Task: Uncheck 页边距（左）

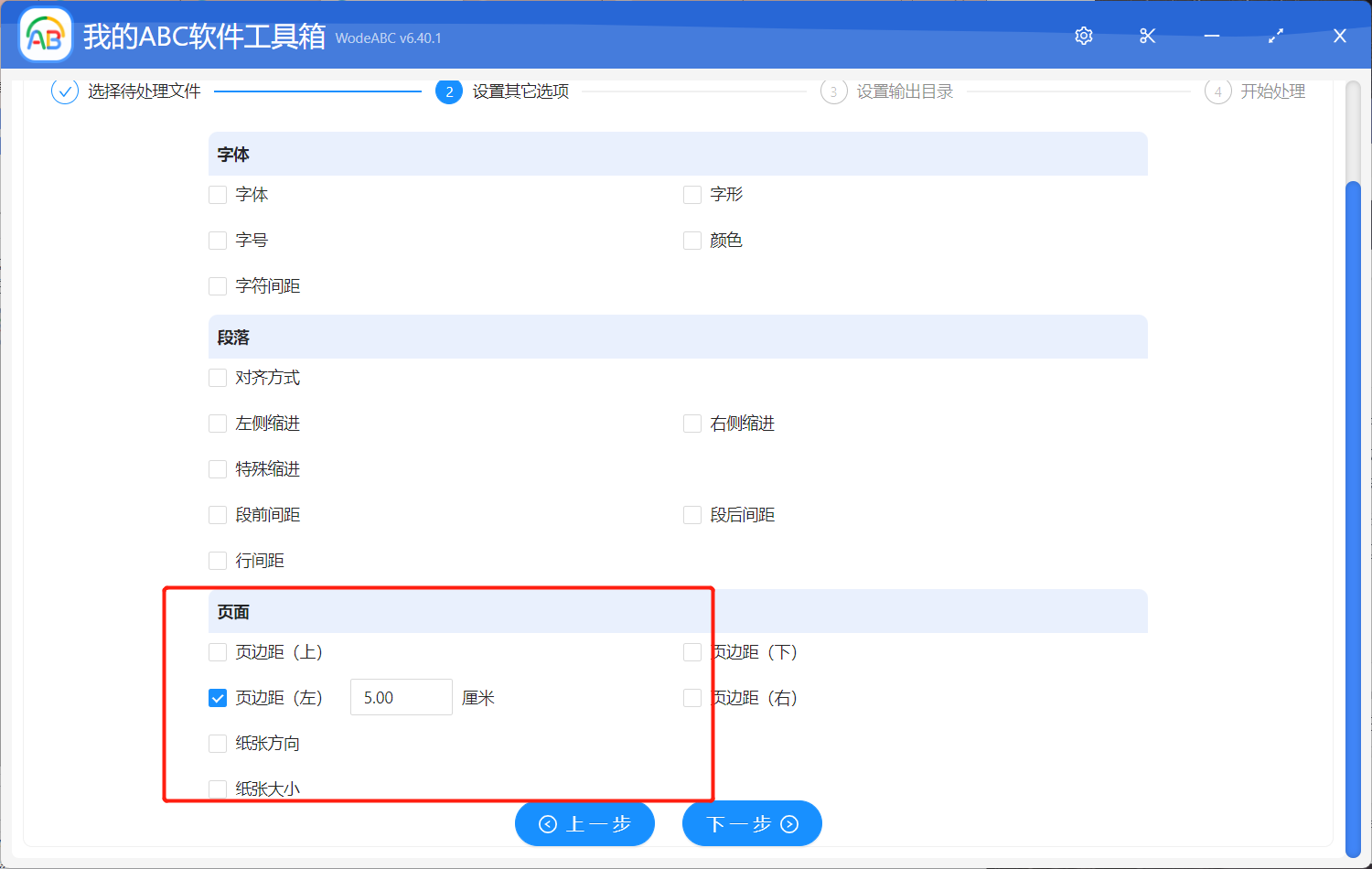Action: pos(217,697)
